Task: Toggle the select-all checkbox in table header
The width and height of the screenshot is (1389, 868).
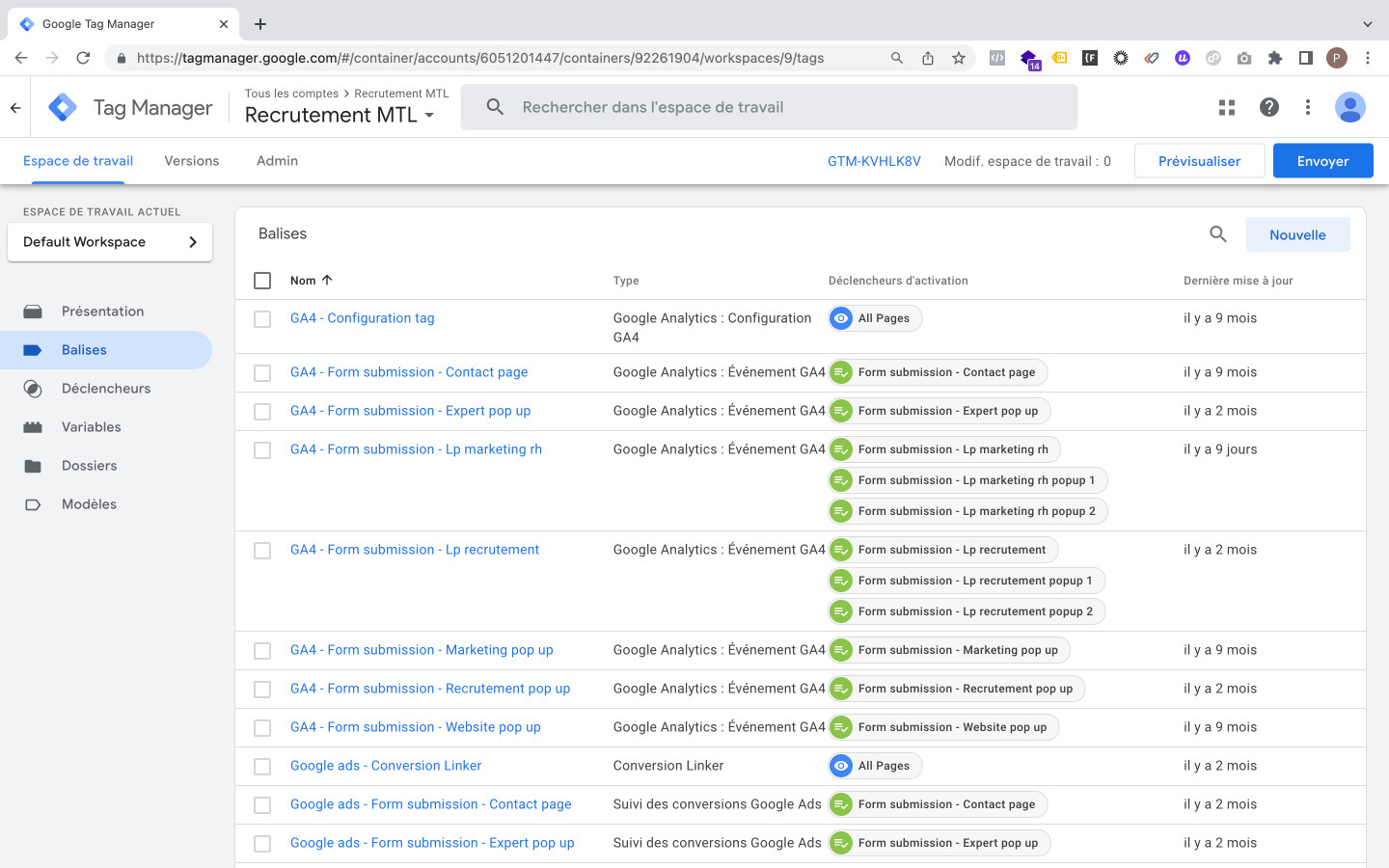Action: (x=262, y=281)
